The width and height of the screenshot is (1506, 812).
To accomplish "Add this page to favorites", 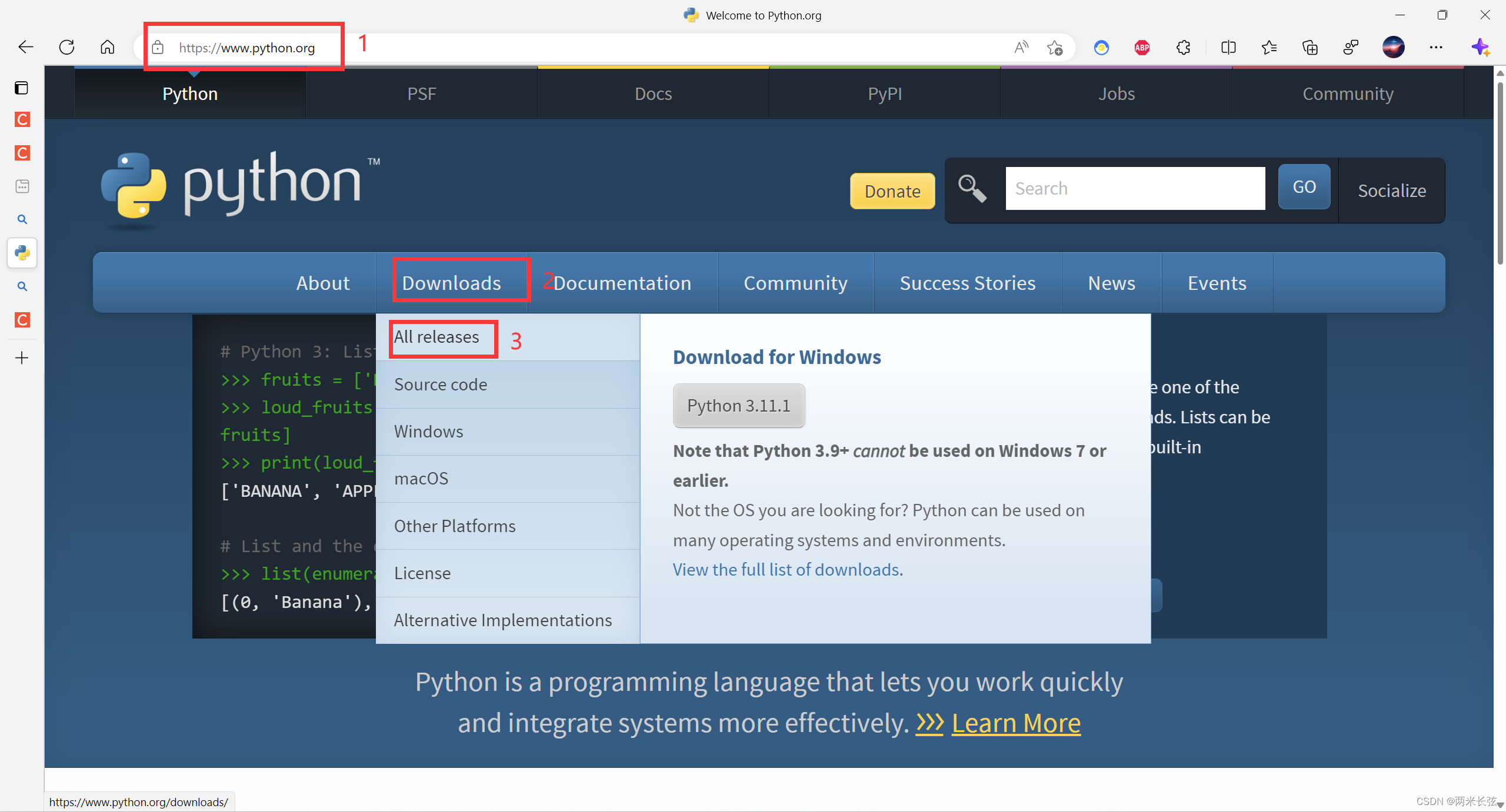I will point(1055,48).
